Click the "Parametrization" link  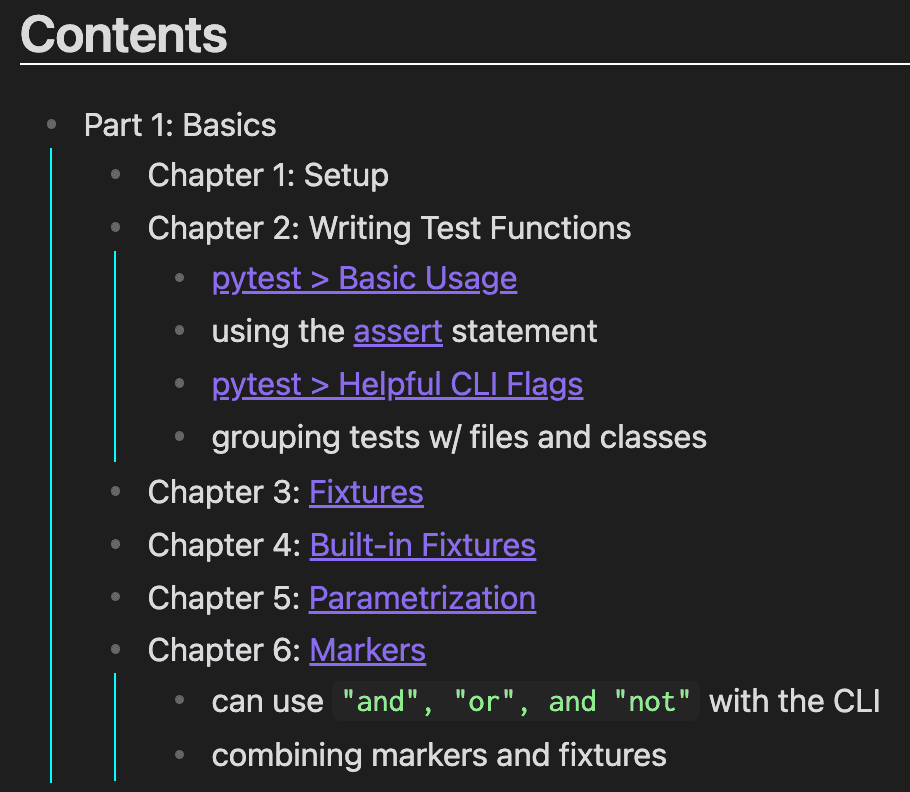pyautogui.click(x=422, y=598)
